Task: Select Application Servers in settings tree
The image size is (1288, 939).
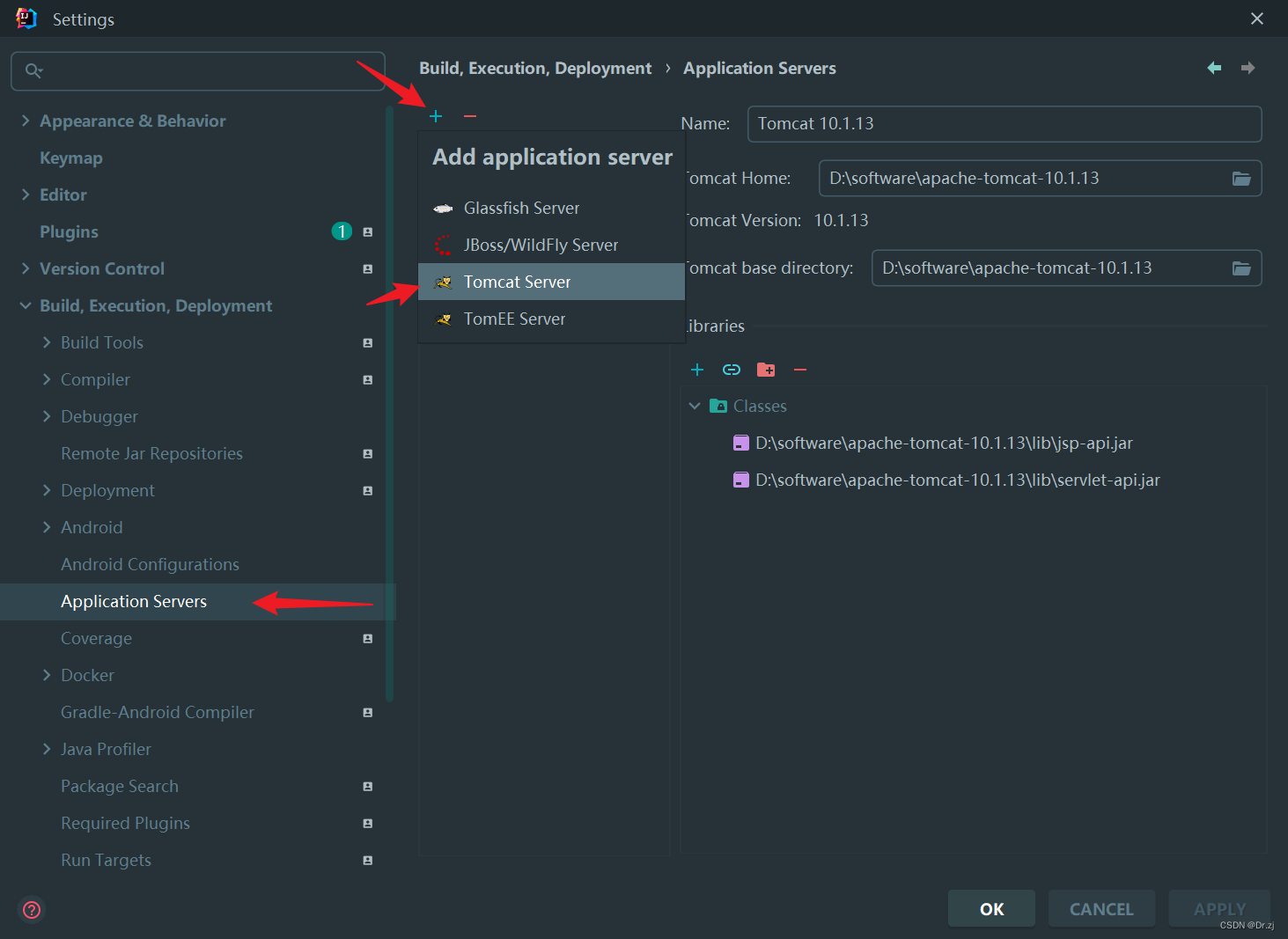Action: tap(198, 601)
